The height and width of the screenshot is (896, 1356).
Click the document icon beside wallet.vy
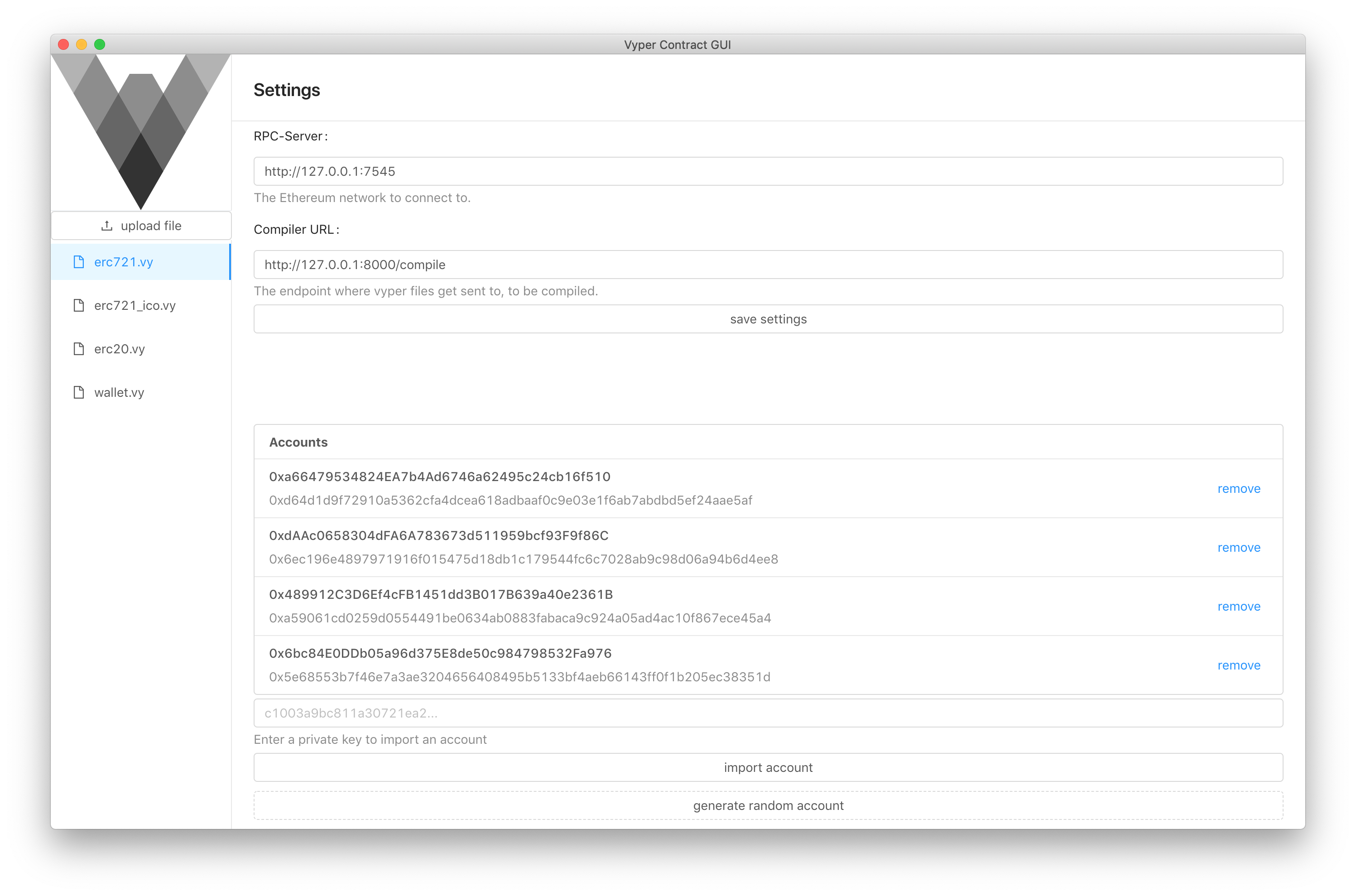point(78,392)
